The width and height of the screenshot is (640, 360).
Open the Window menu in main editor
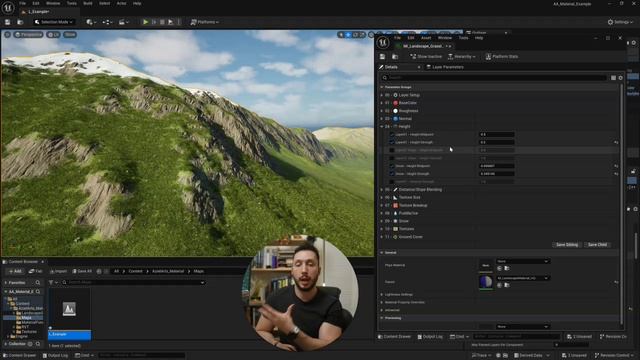click(x=53, y=3)
